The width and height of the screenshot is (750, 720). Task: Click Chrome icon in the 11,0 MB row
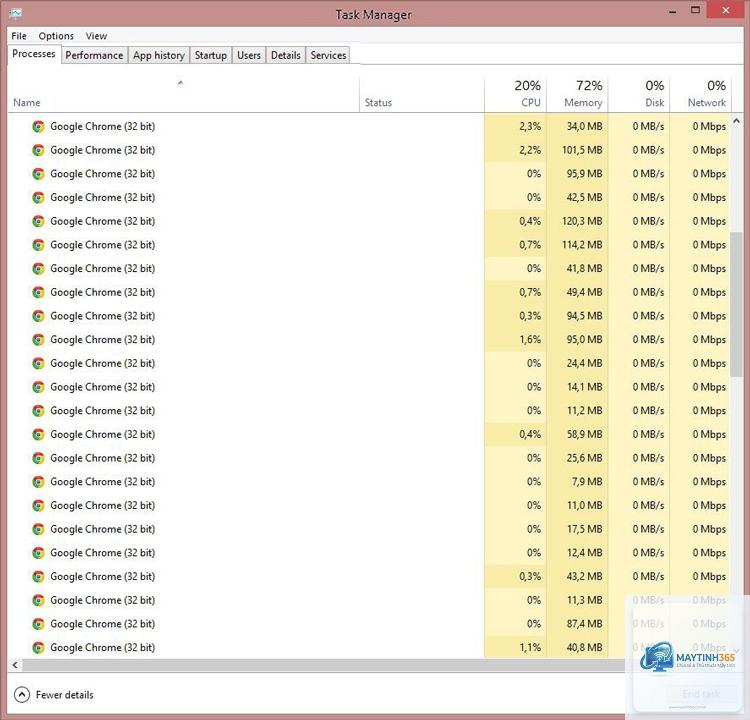pos(38,505)
